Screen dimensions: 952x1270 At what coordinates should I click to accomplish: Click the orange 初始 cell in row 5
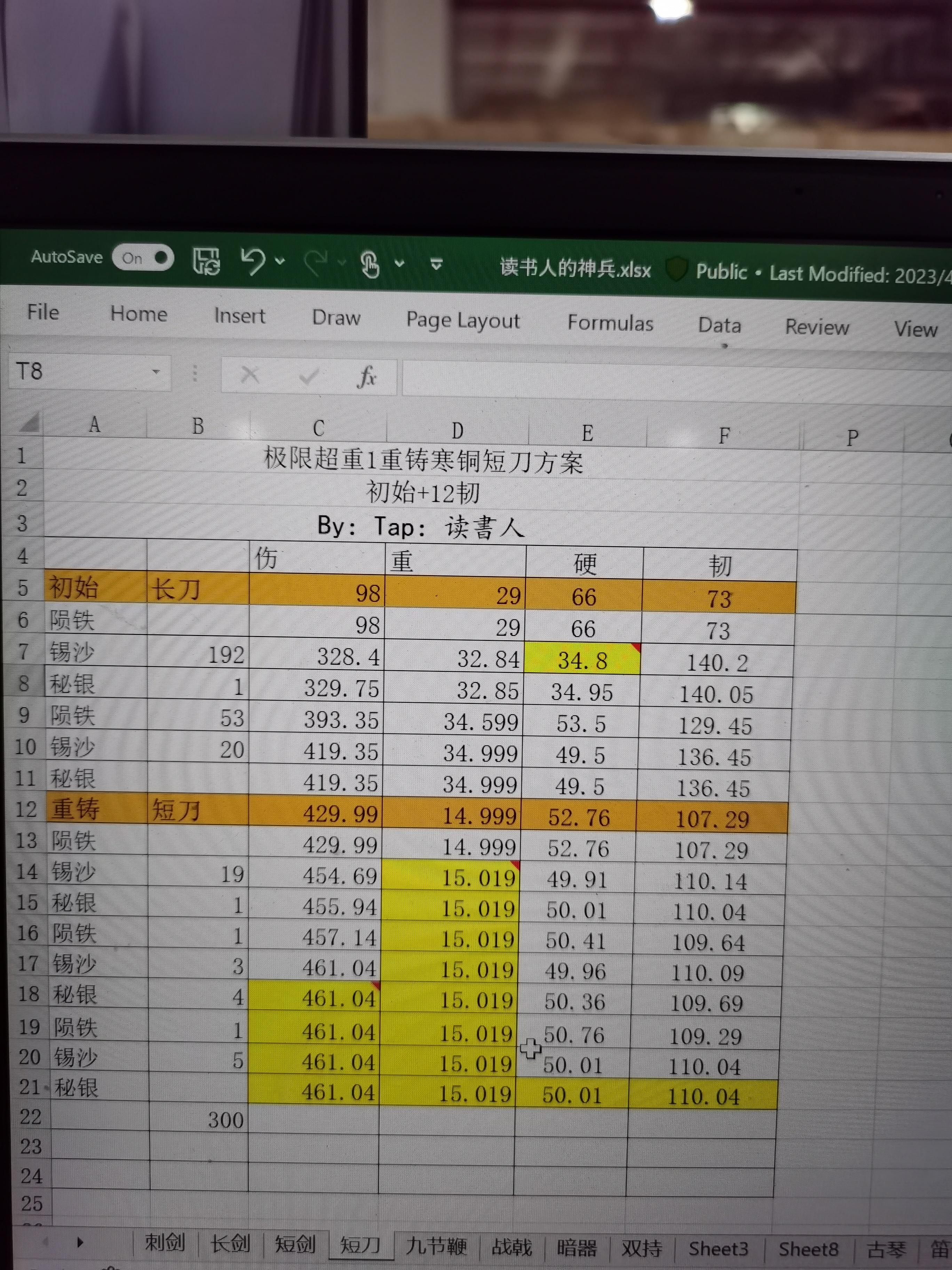[x=96, y=587]
